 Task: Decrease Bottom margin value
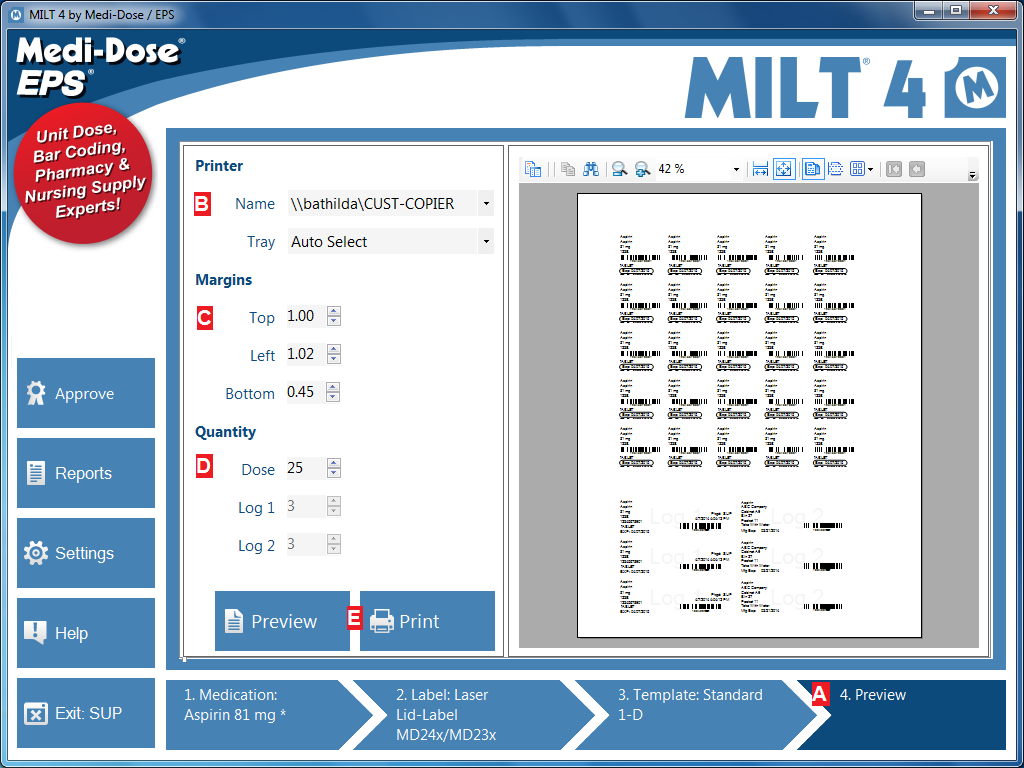coord(333,396)
